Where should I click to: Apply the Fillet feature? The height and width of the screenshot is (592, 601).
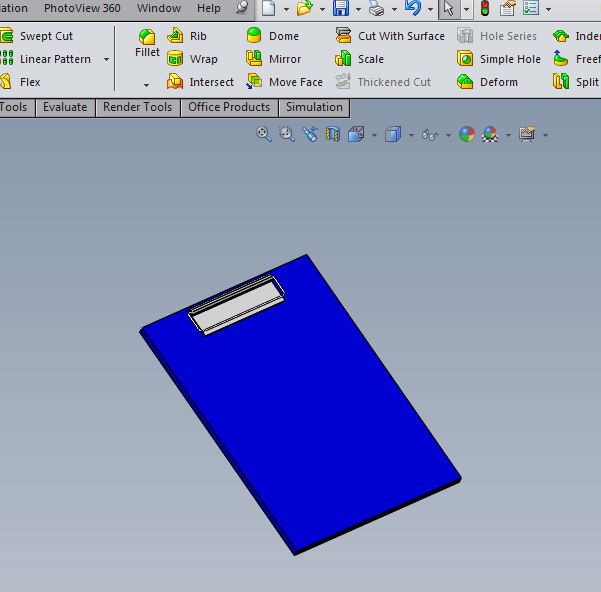[147, 43]
